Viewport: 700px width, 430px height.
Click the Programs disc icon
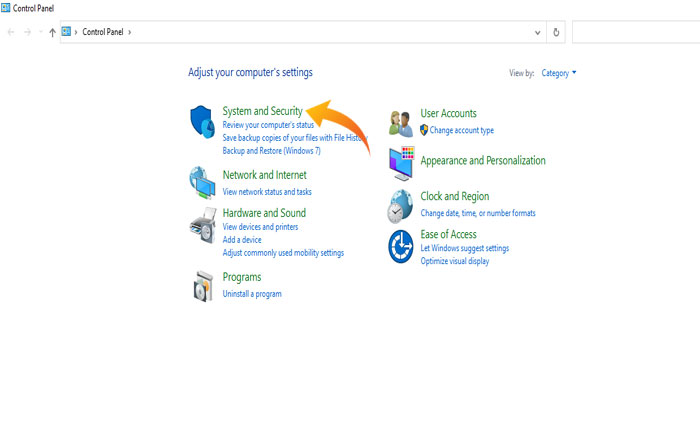[x=202, y=286]
